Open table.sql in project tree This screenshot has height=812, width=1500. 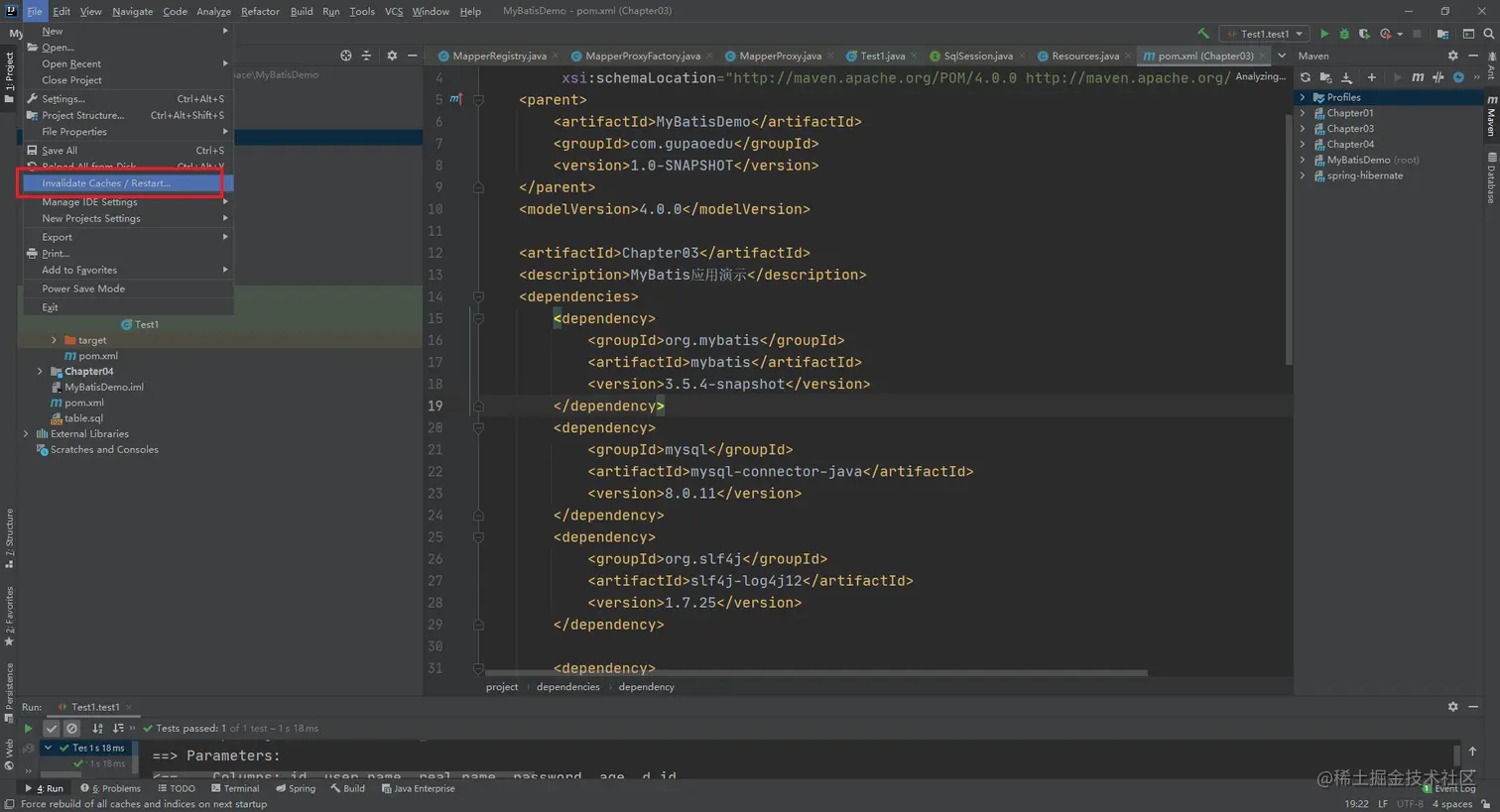tap(83, 418)
